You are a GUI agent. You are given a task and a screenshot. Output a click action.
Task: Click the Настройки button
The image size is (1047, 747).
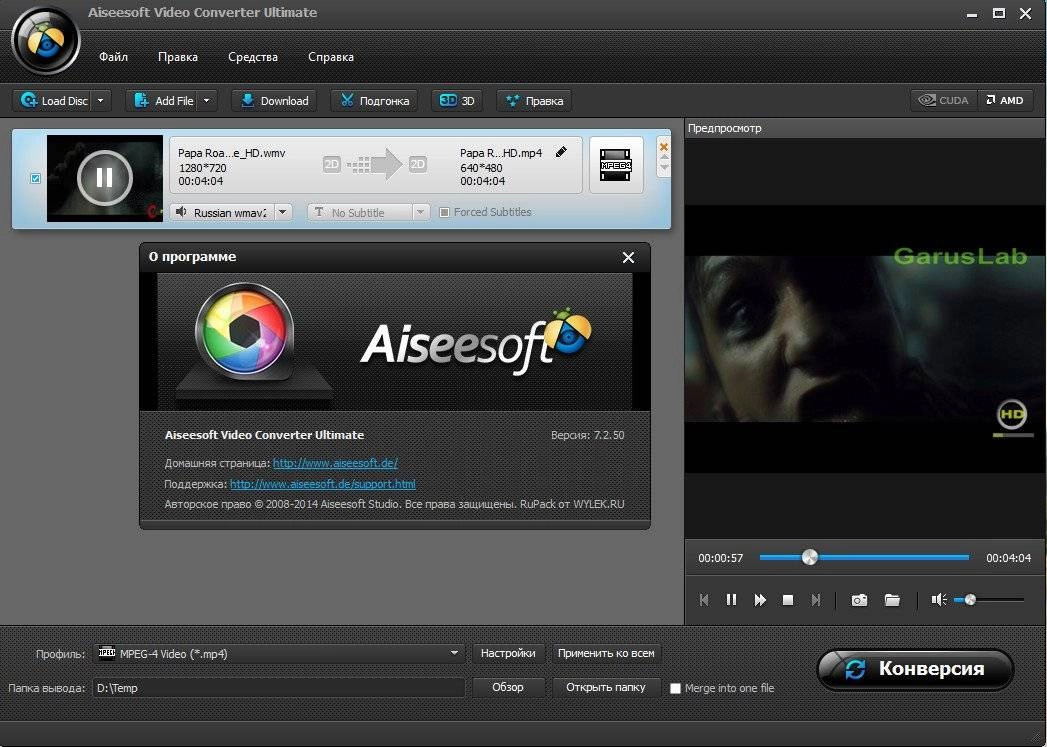click(x=508, y=653)
